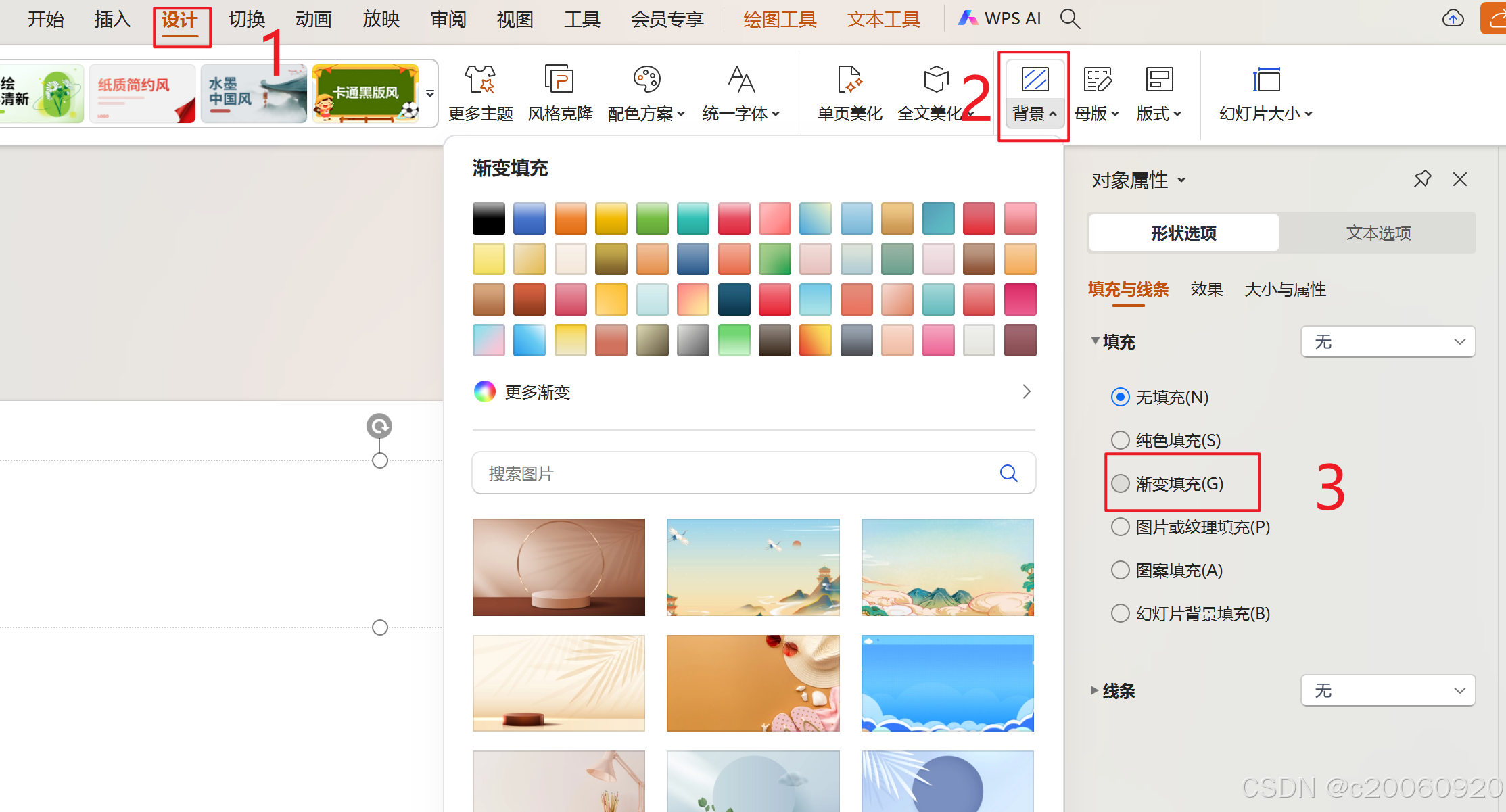The image size is (1506, 812).
Task: Open the Effects (效果) section link
Action: tap(1206, 289)
